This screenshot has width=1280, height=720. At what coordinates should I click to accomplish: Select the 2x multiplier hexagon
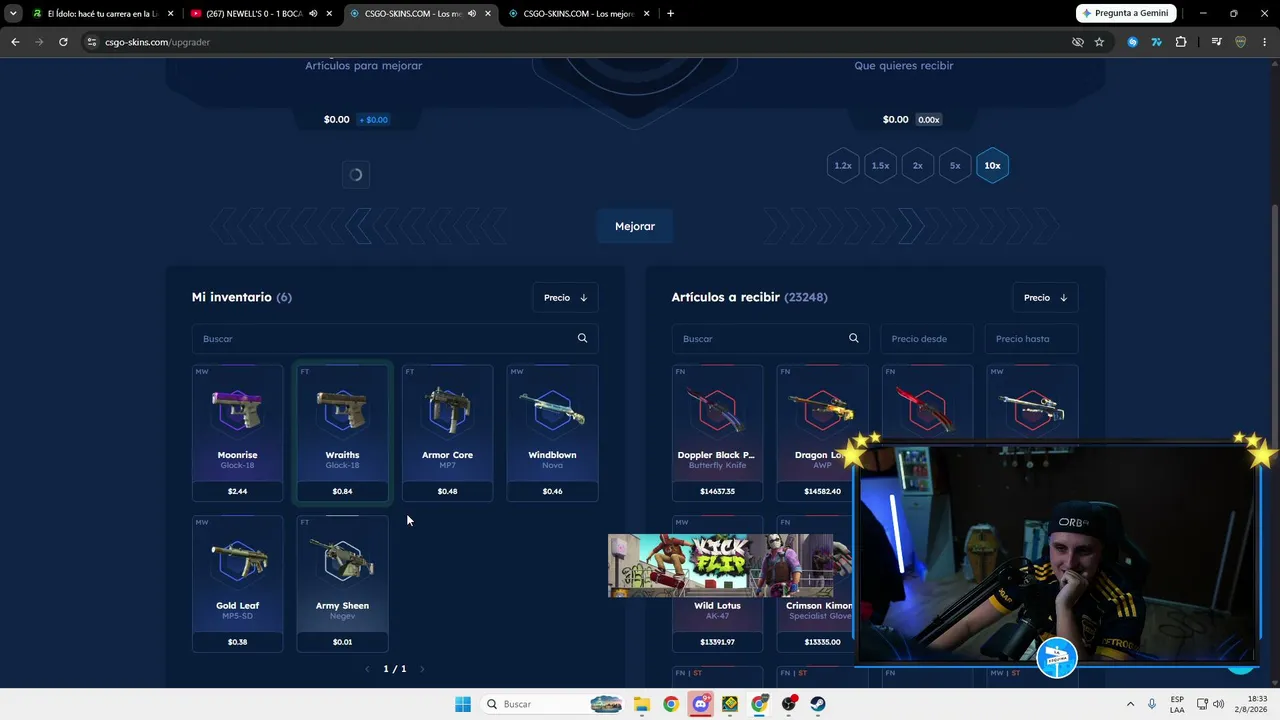(x=917, y=165)
